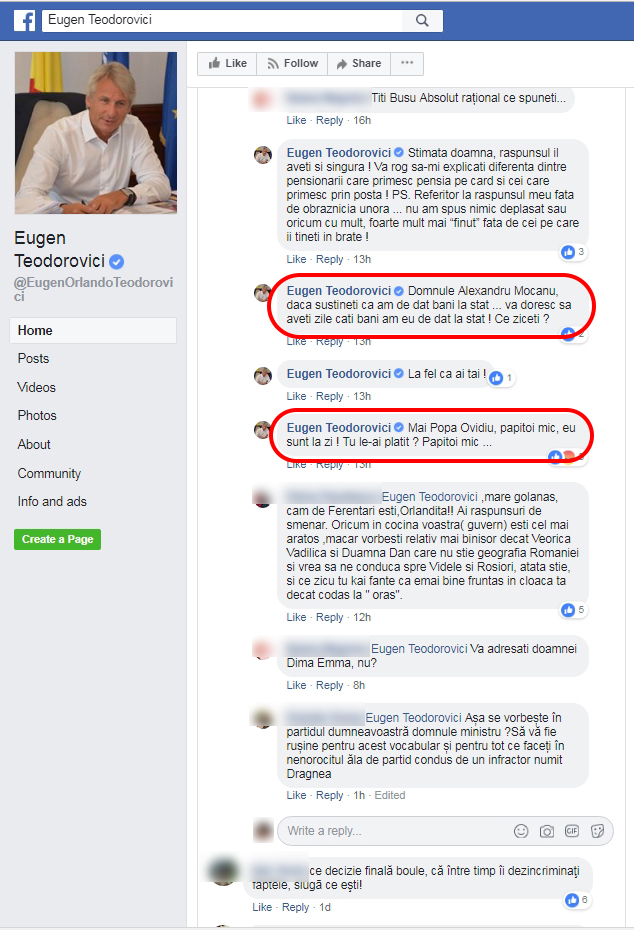Add a GIF to reply

(572, 831)
